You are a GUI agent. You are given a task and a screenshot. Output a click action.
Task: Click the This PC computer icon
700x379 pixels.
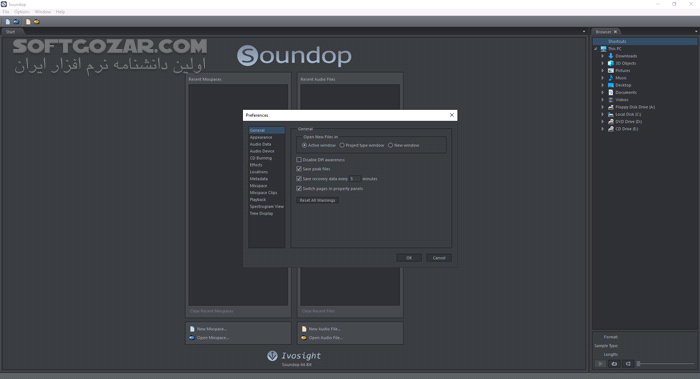click(604, 49)
